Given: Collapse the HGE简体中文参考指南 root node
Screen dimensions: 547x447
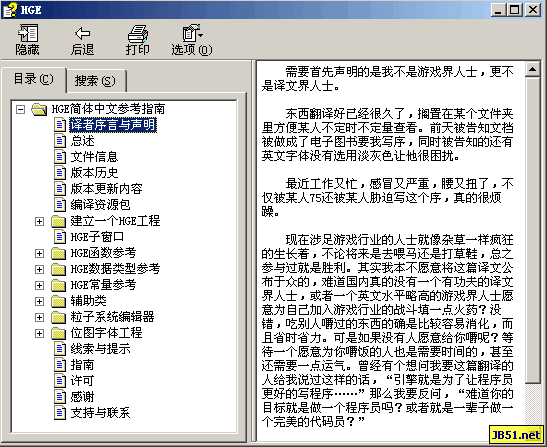Looking at the screenshot, I should (x=21, y=110).
